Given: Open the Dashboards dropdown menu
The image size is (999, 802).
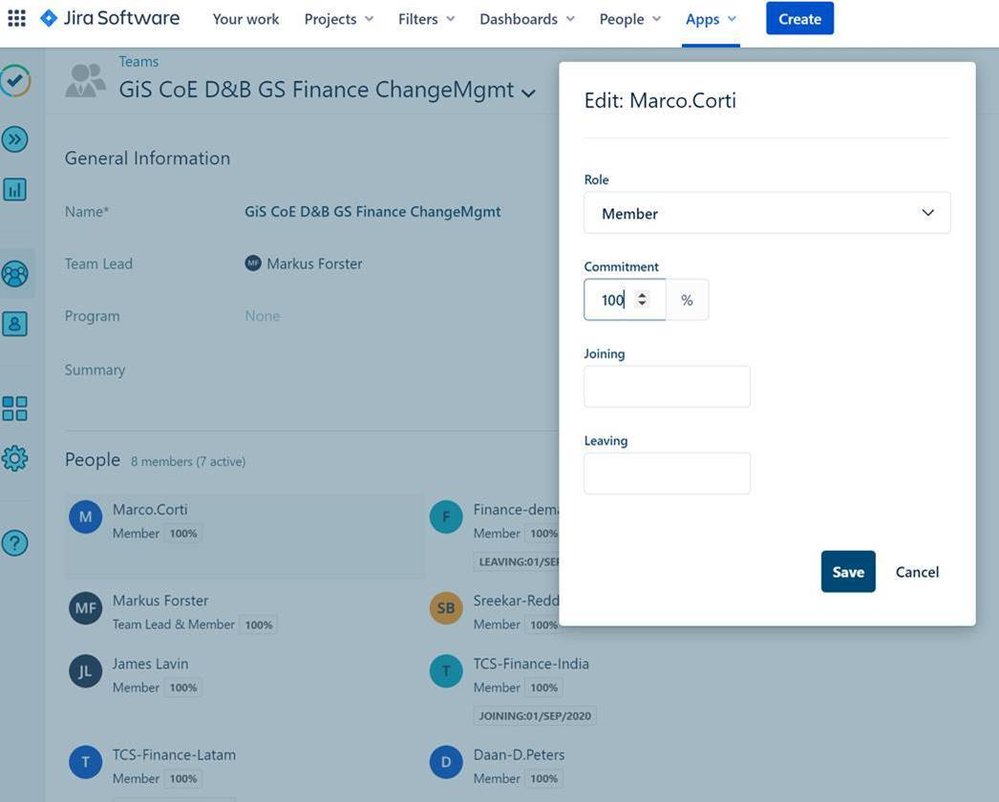Looking at the screenshot, I should [527, 19].
